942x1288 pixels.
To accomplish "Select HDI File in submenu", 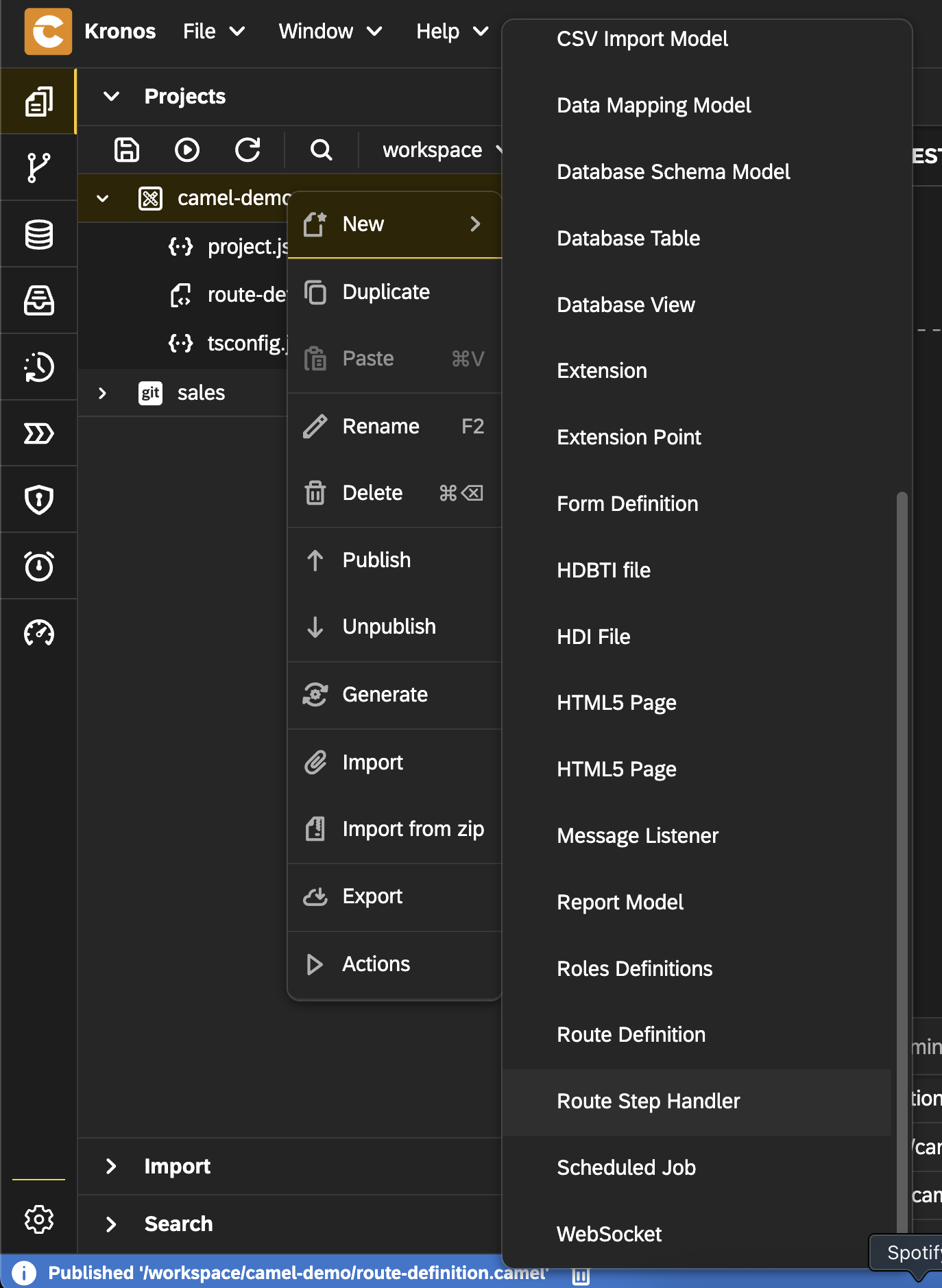I will coord(697,637).
